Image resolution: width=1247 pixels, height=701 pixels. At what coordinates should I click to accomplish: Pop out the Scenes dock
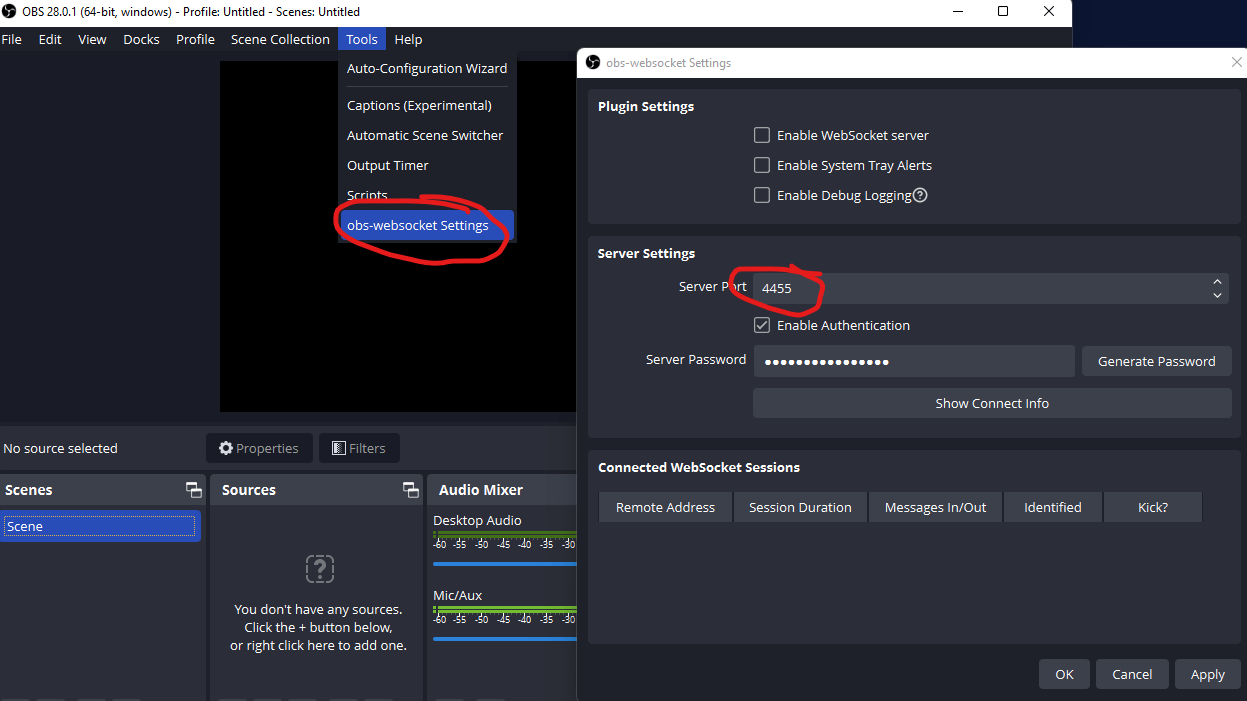(x=193, y=490)
